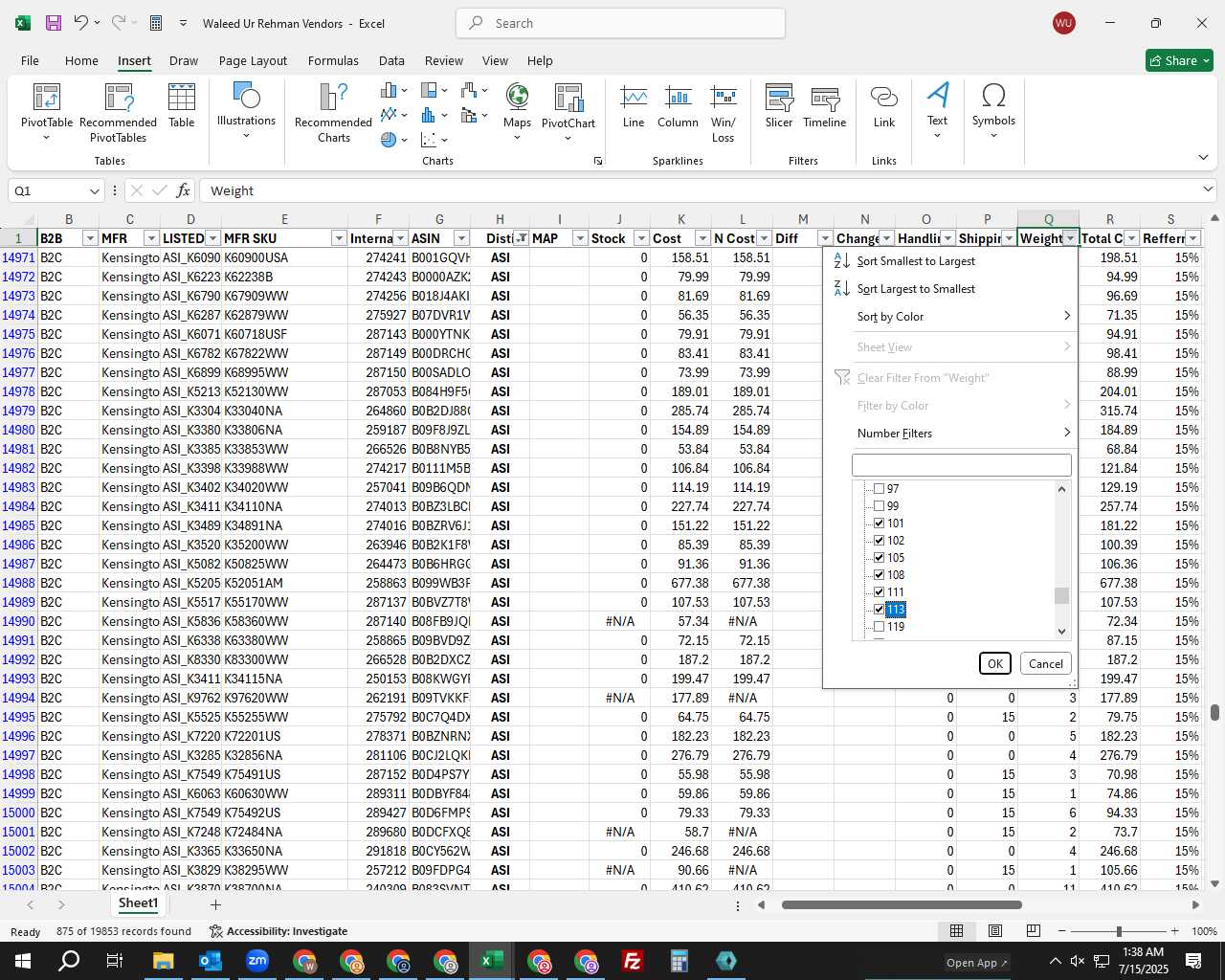Open the PivotTable tool
The image size is (1225, 980).
pyautogui.click(x=47, y=113)
